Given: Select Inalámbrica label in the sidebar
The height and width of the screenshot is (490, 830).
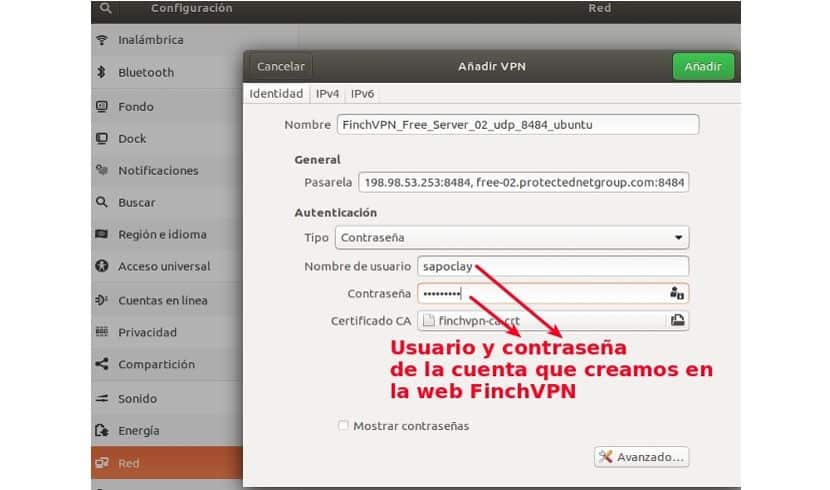Looking at the screenshot, I should click(x=151, y=40).
